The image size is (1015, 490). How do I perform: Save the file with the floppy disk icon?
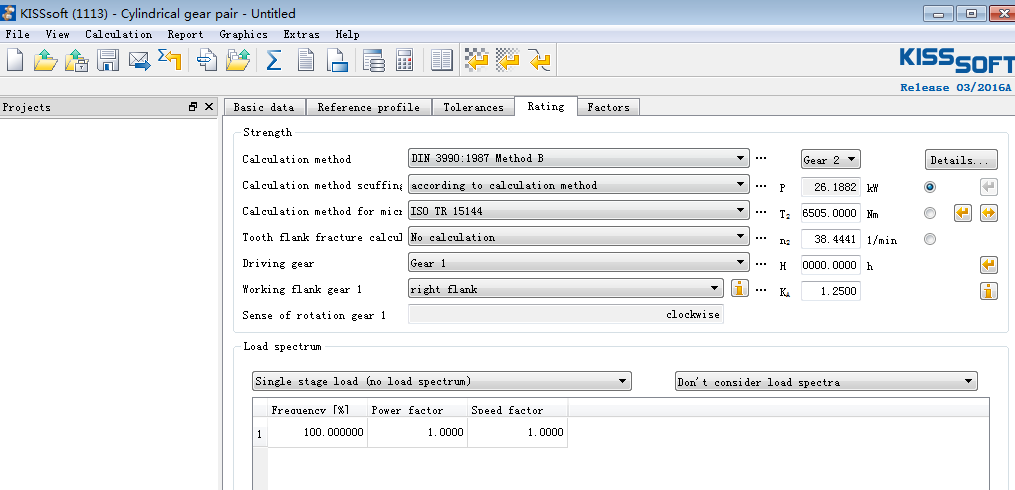tap(108, 60)
